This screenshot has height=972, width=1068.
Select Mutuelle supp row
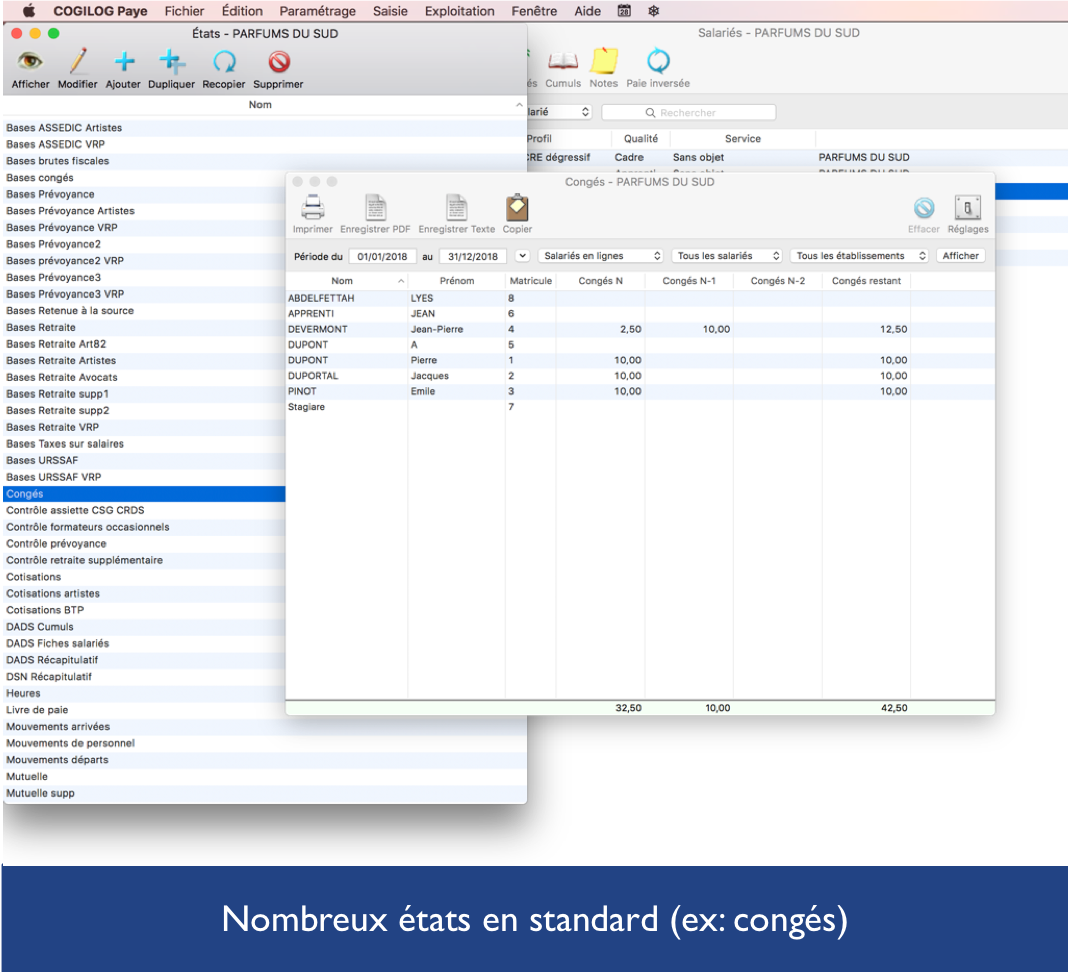(x=265, y=794)
